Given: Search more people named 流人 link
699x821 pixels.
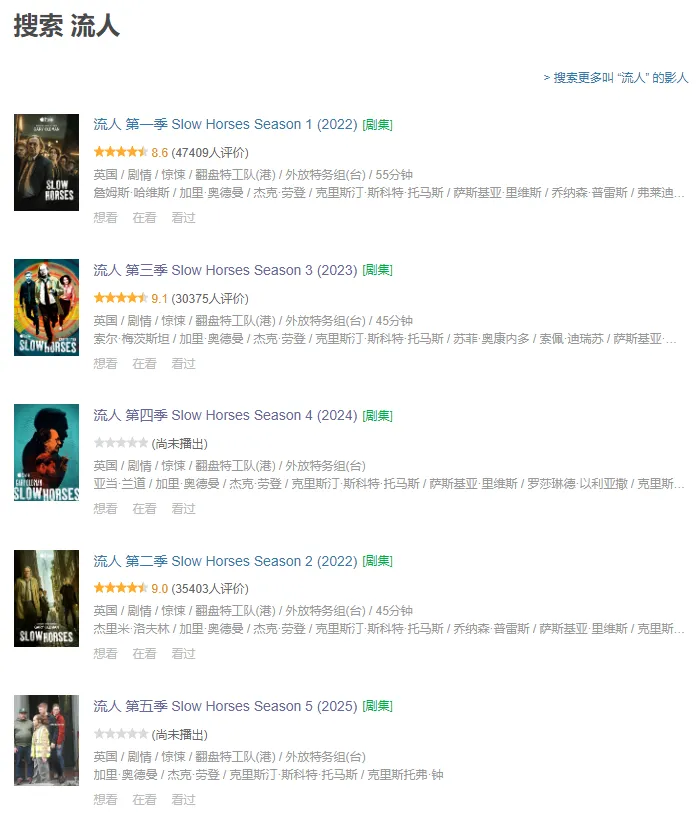Looking at the screenshot, I should (x=616, y=78).
